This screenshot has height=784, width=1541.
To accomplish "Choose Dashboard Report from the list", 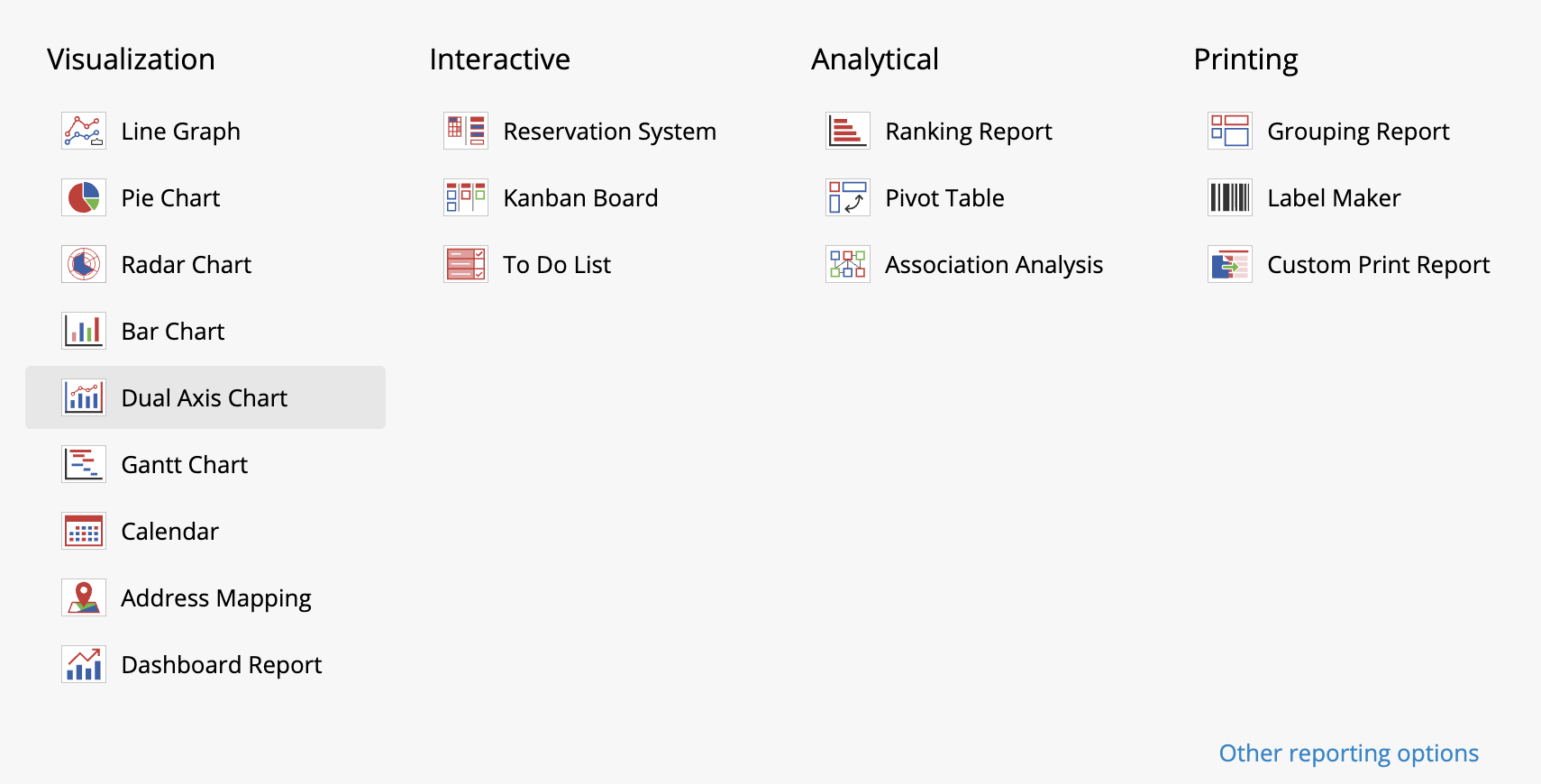I will click(x=221, y=665).
